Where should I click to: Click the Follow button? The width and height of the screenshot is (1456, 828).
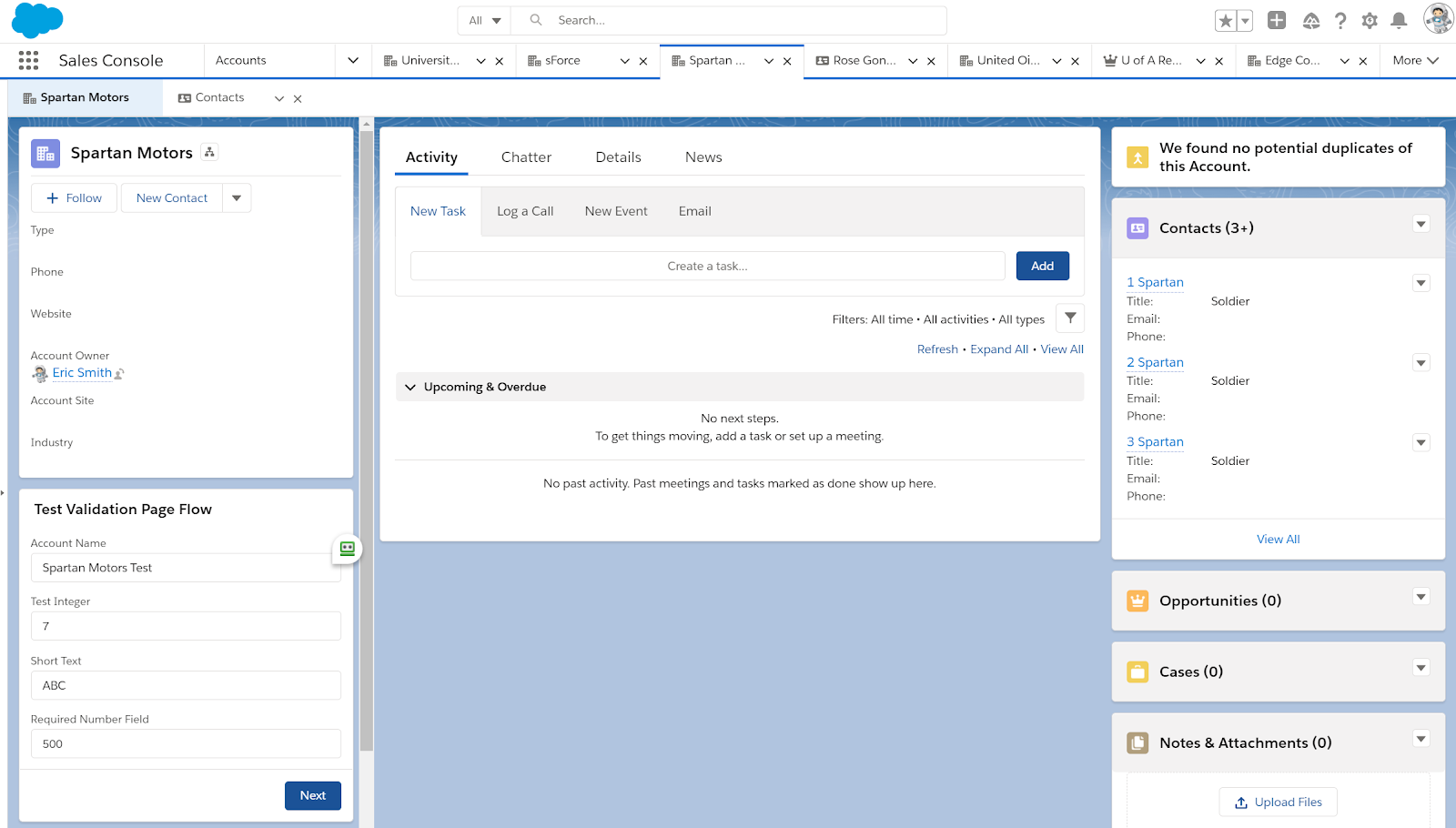(x=74, y=197)
